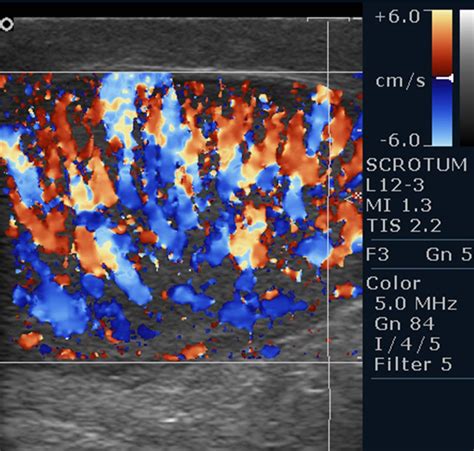
Task: Click the Color mode heading
Action: pos(393,284)
